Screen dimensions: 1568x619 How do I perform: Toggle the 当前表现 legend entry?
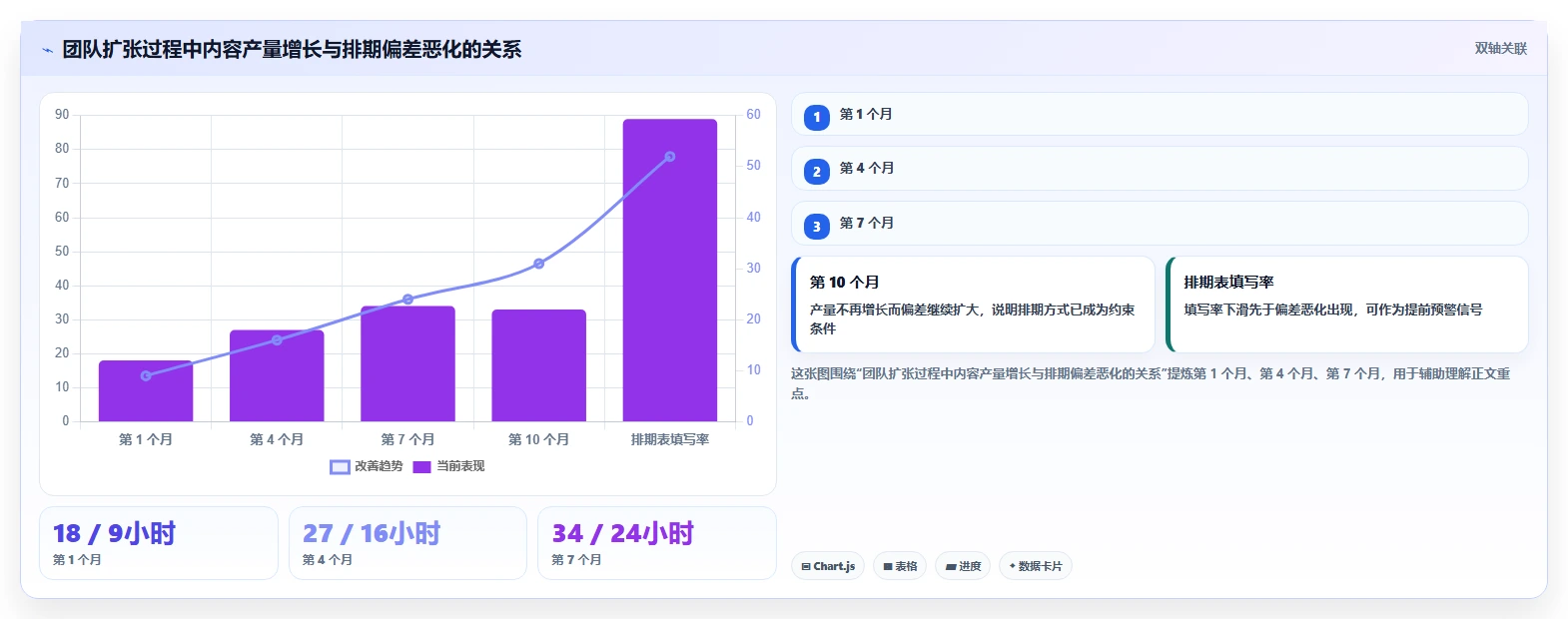click(448, 466)
